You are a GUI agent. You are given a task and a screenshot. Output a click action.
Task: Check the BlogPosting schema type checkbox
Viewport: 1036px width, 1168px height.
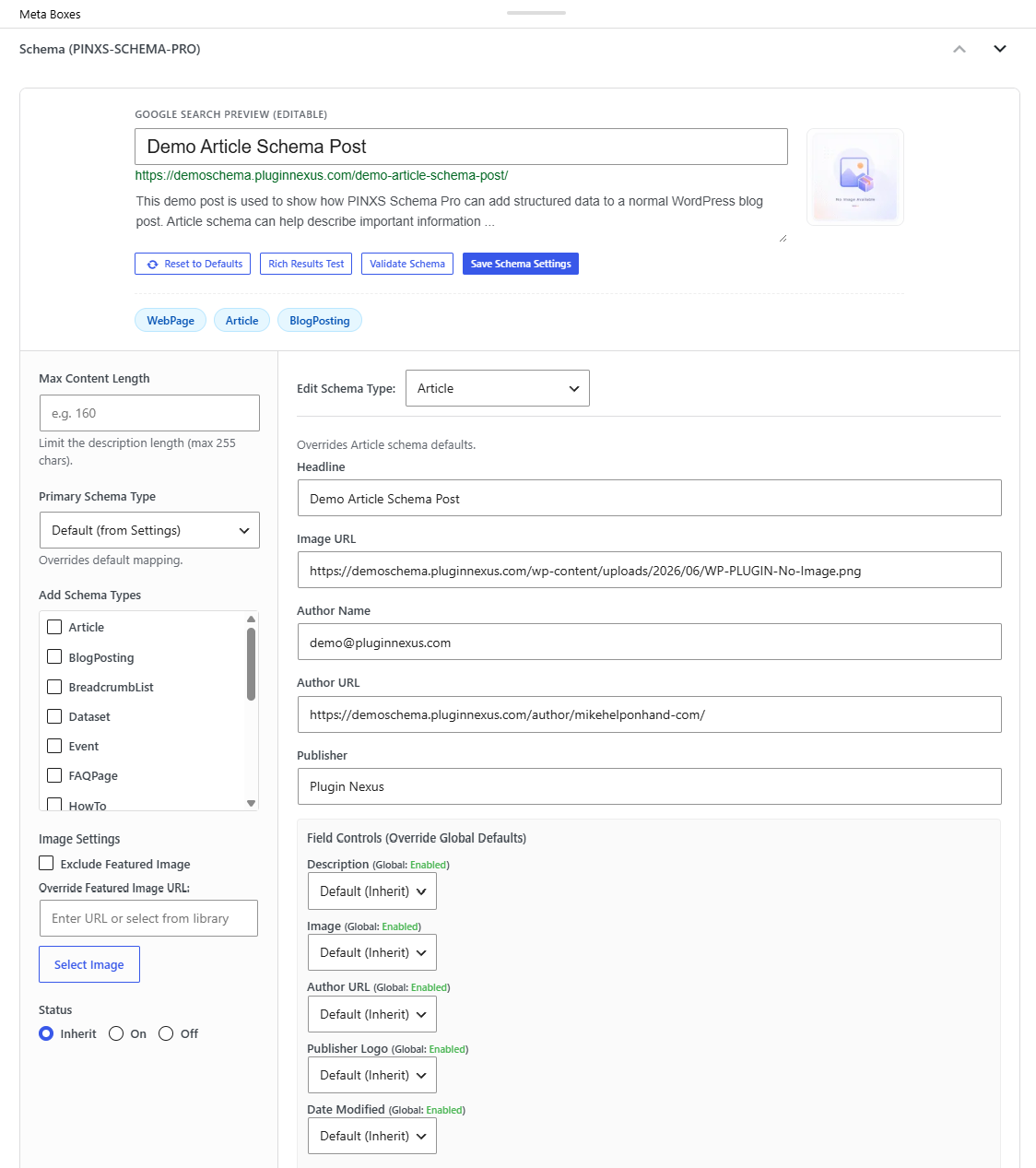click(x=54, y=656)
